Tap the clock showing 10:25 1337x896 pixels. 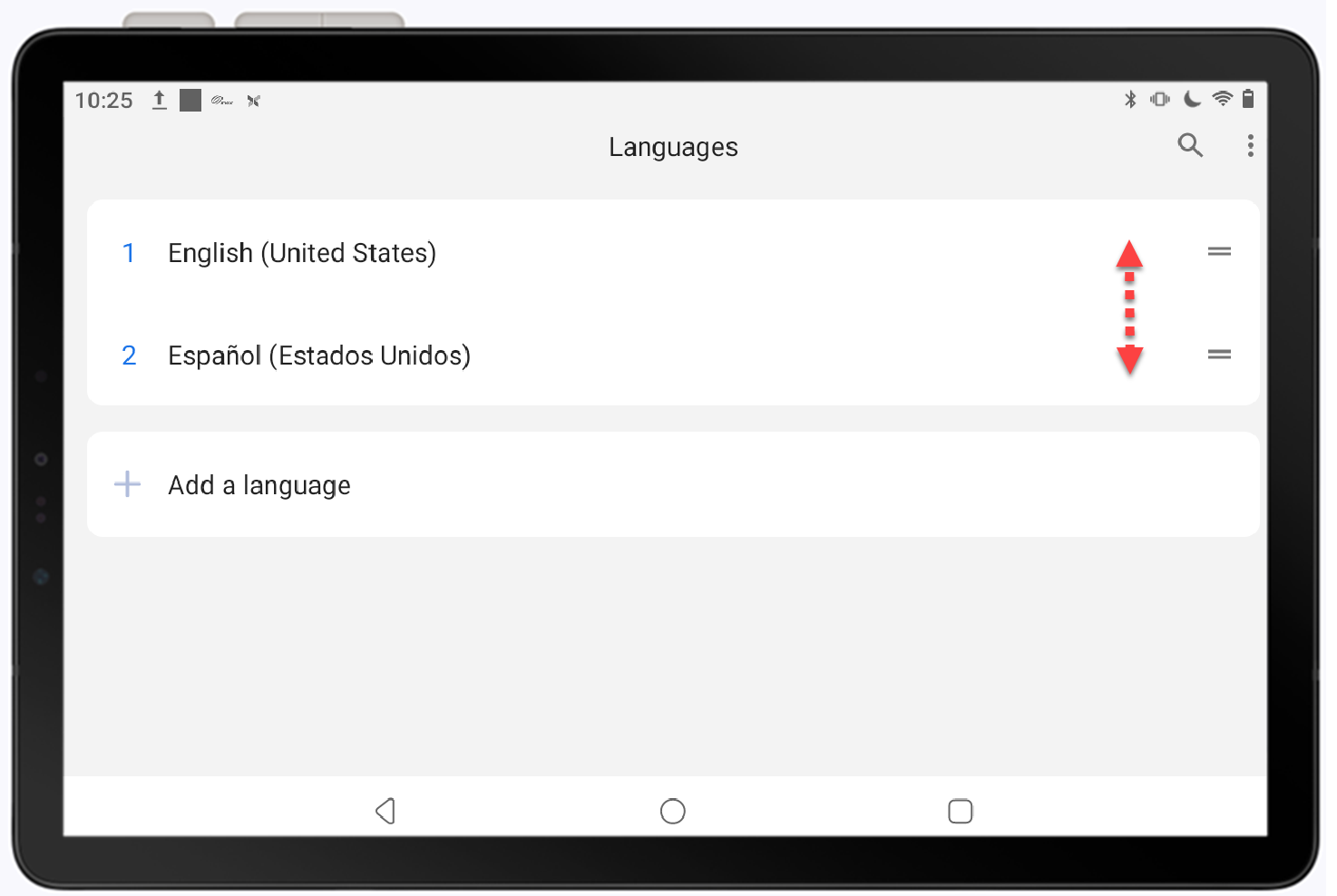coord(103,100)
